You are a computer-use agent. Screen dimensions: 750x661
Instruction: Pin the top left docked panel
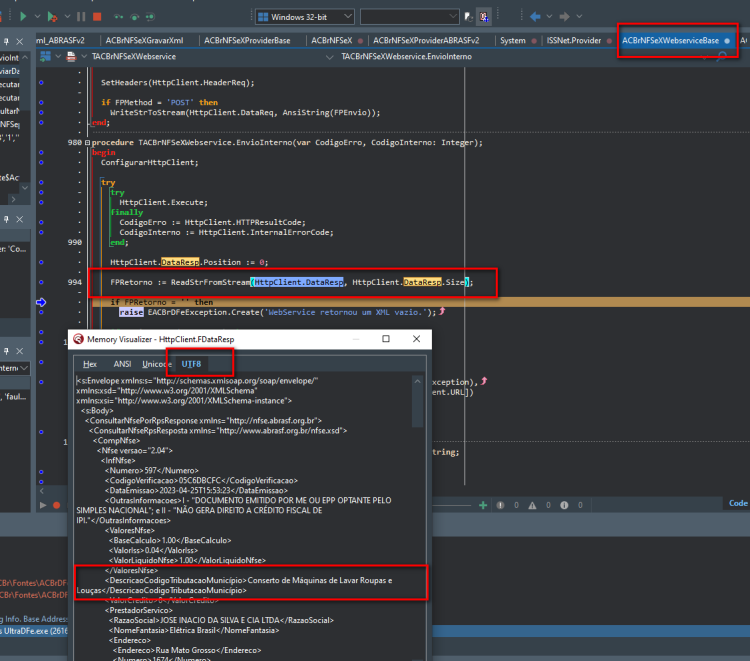pos(6,42)
